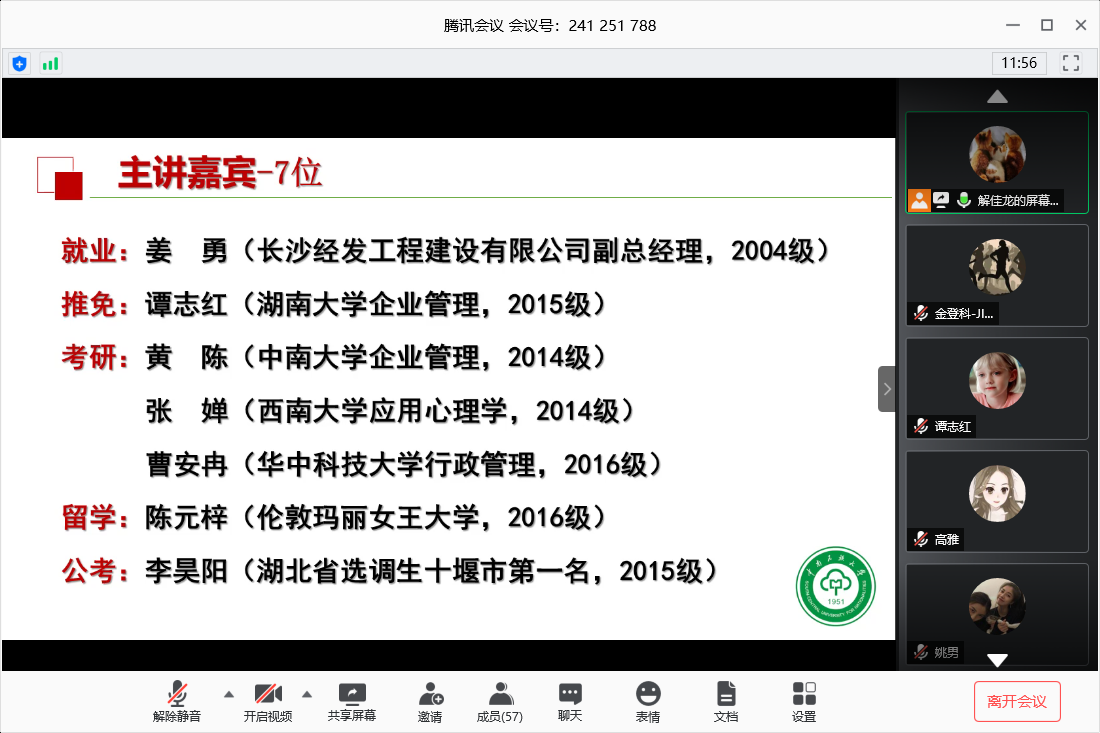Enter full screen mode via corner icon
1100x733 pixels.
click(x=1071, y=63)
